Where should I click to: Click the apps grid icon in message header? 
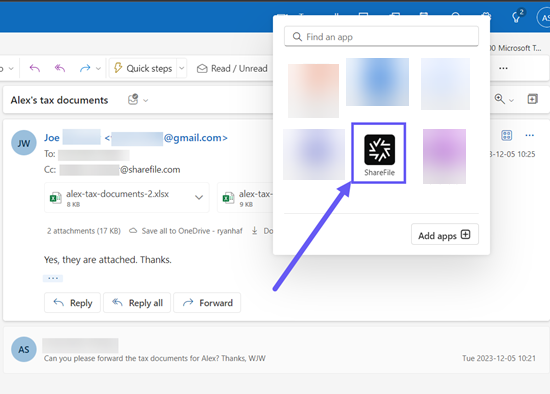[507, 135]
